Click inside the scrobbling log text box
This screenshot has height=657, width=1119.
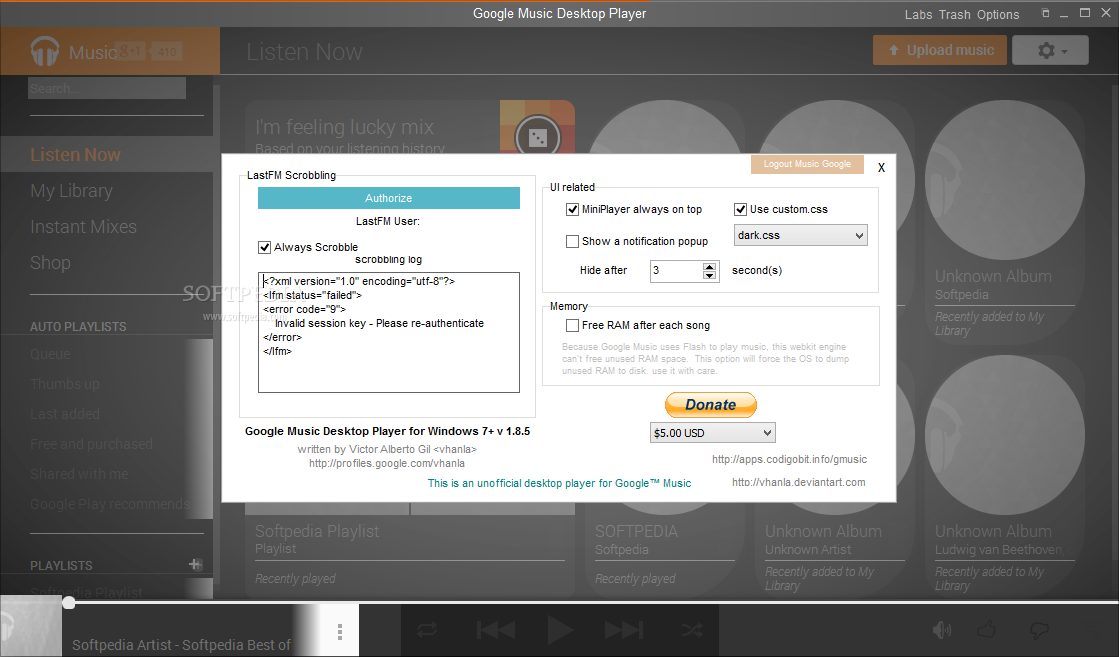[388, 332]
